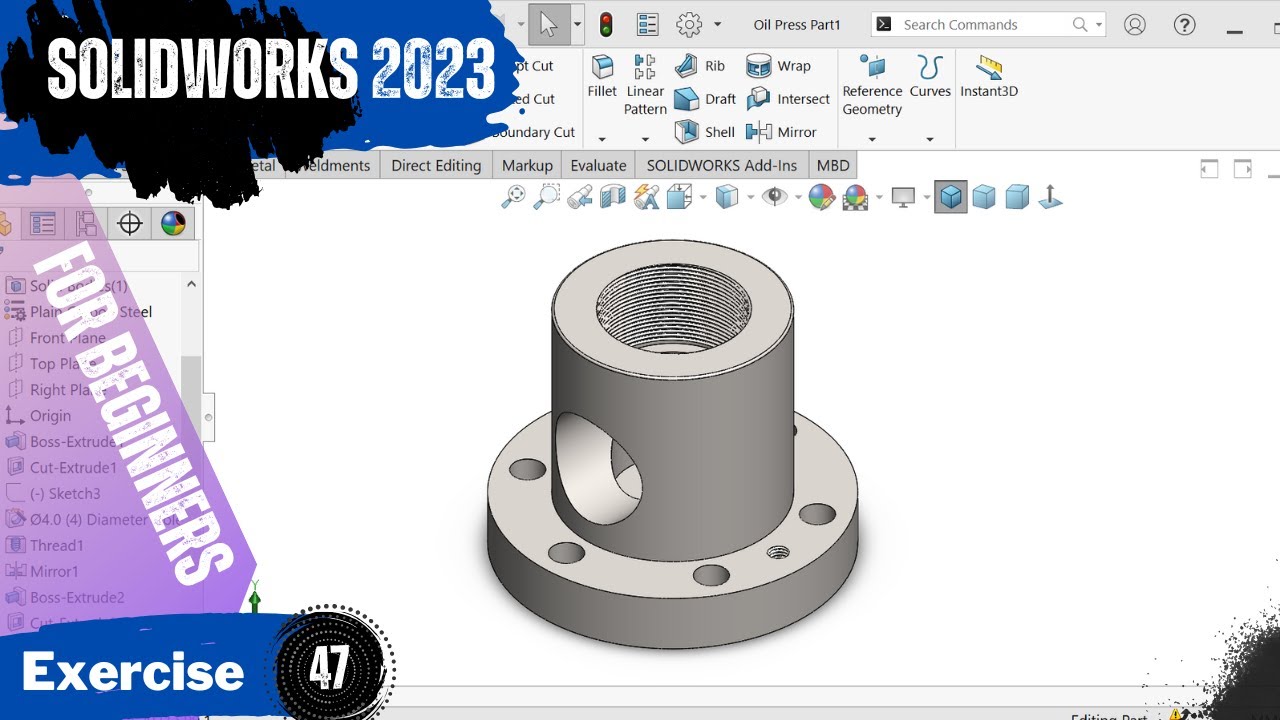Open Edit Appearance color ball

tap(822, 197)
